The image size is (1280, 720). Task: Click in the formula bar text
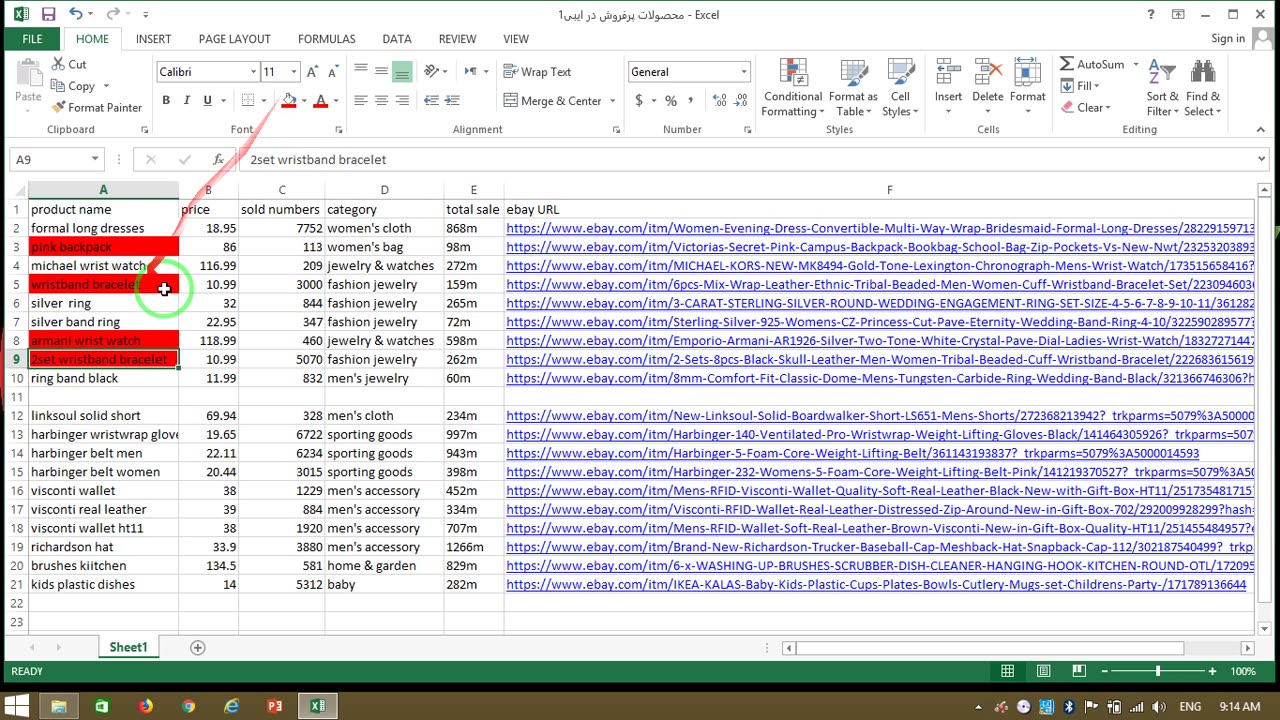318,159
